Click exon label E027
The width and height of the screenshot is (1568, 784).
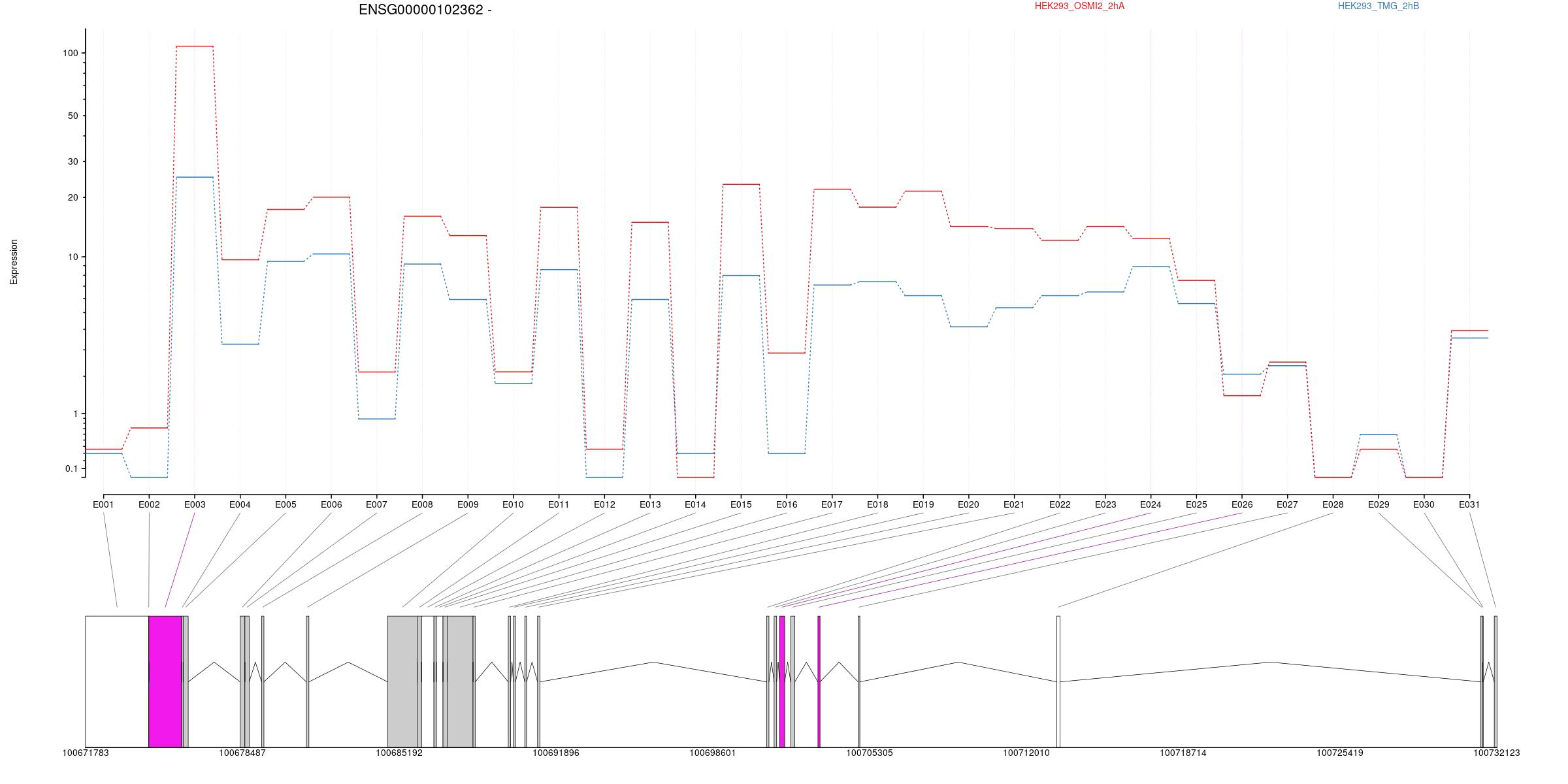pos(1287,505)
